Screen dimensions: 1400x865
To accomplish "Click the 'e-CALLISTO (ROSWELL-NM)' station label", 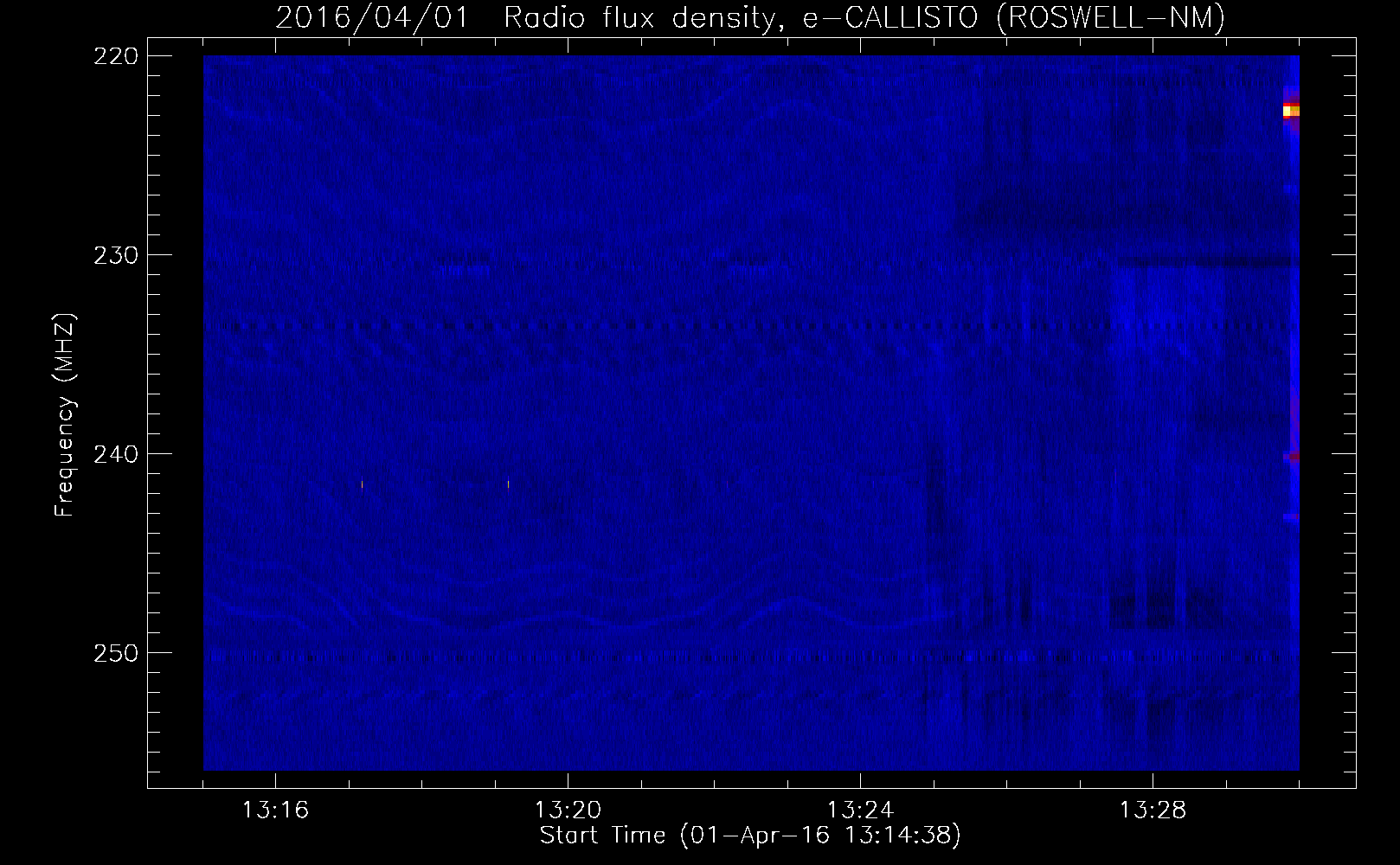I will (x=1014, y=17).
